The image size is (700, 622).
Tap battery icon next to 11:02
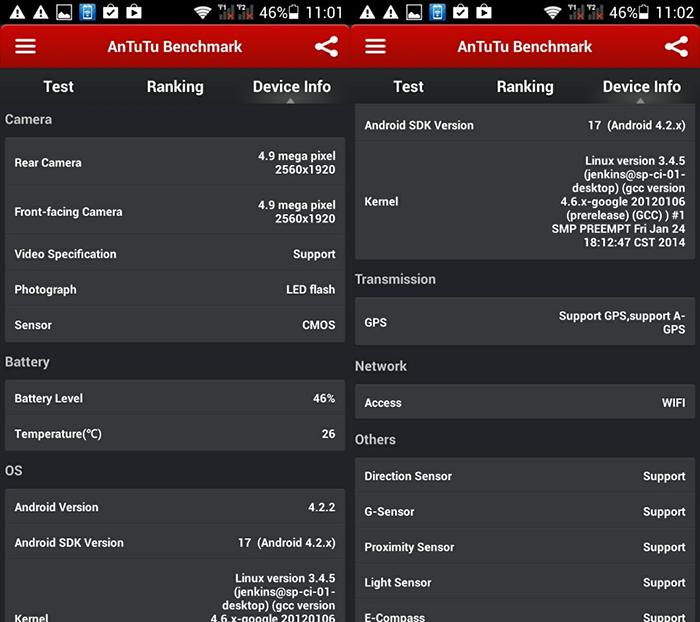pos(644,12)
